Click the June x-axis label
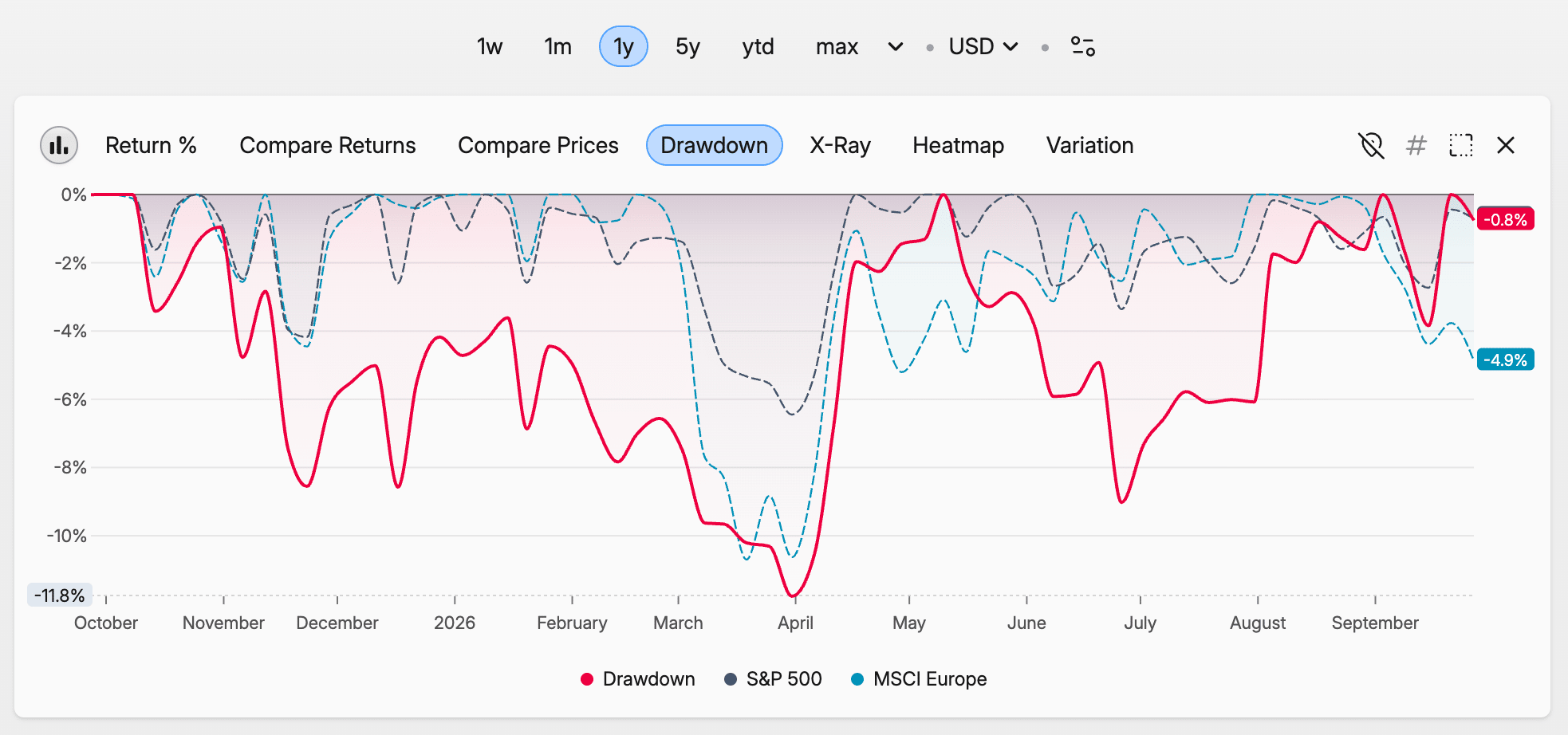The width and height of the screenshot is (1568, 735). 1026,623
